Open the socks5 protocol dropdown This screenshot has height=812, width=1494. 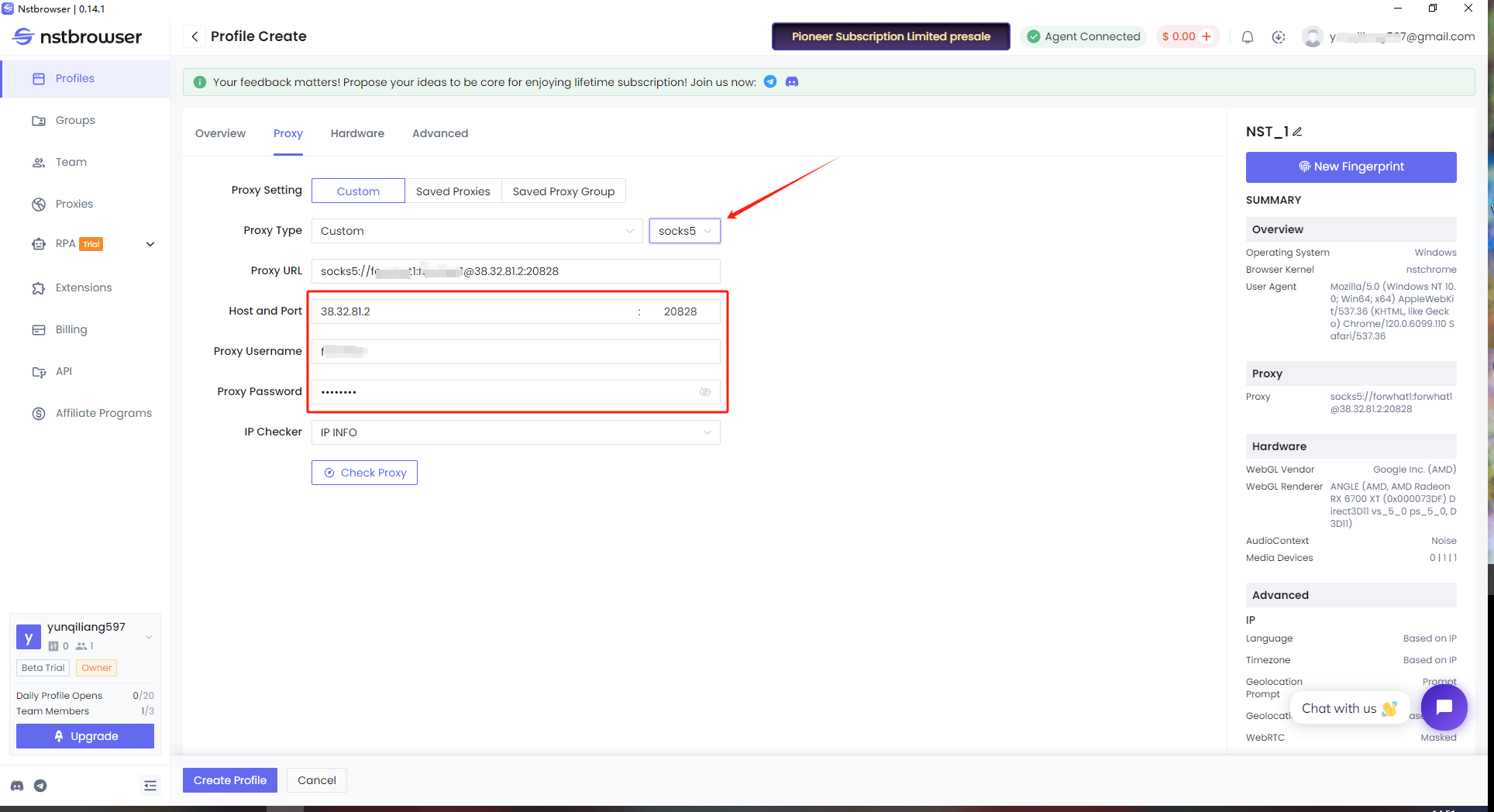[x=684, y=231]
